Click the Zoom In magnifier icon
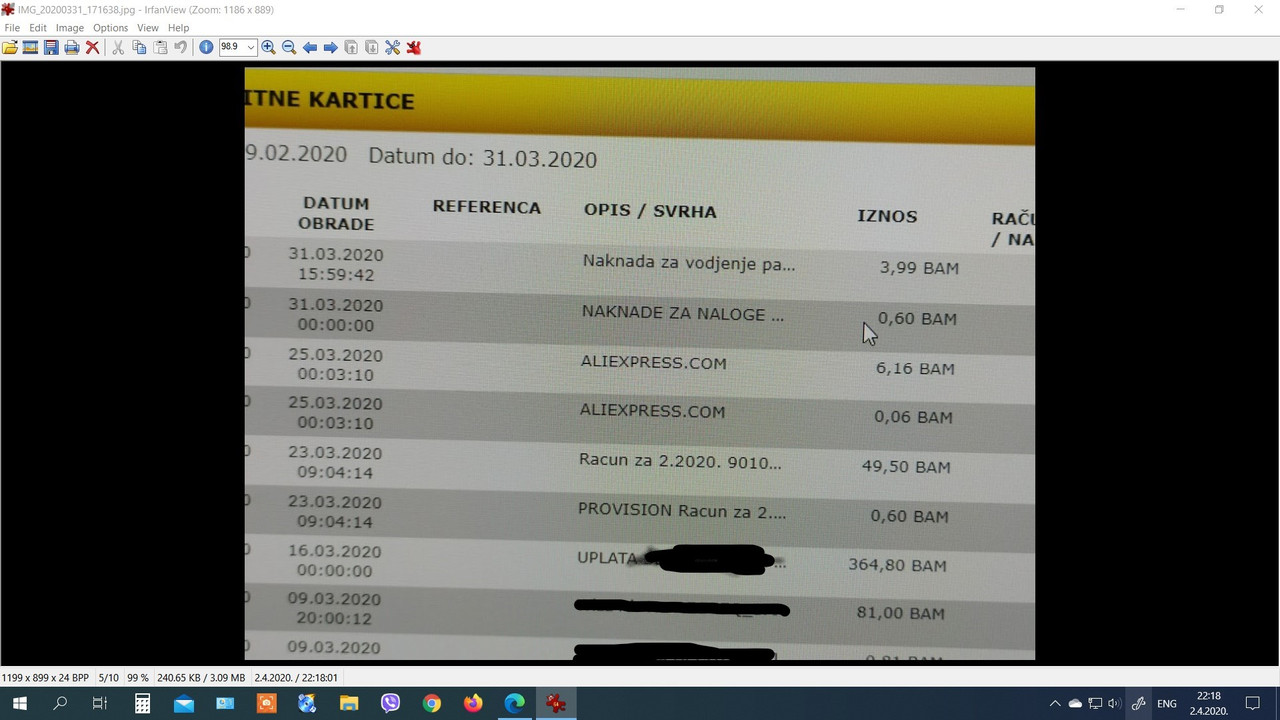Viewport: 1280px width, 720px height. [x=268, y=47]
